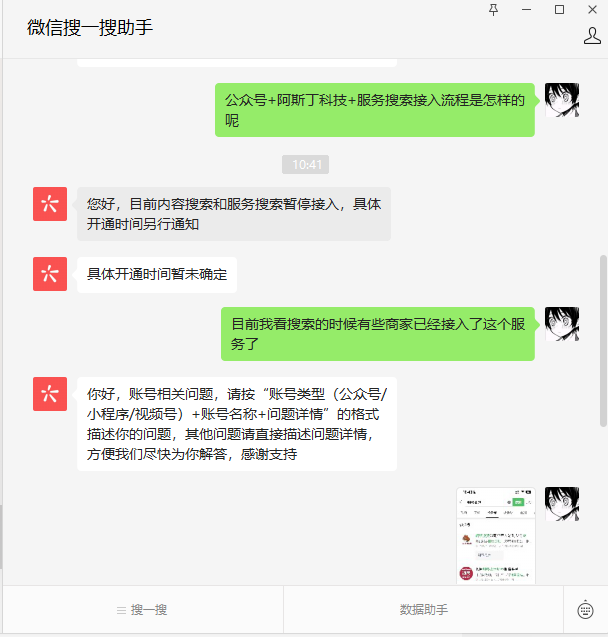Open the 数据助手 menu

point(424,610)
